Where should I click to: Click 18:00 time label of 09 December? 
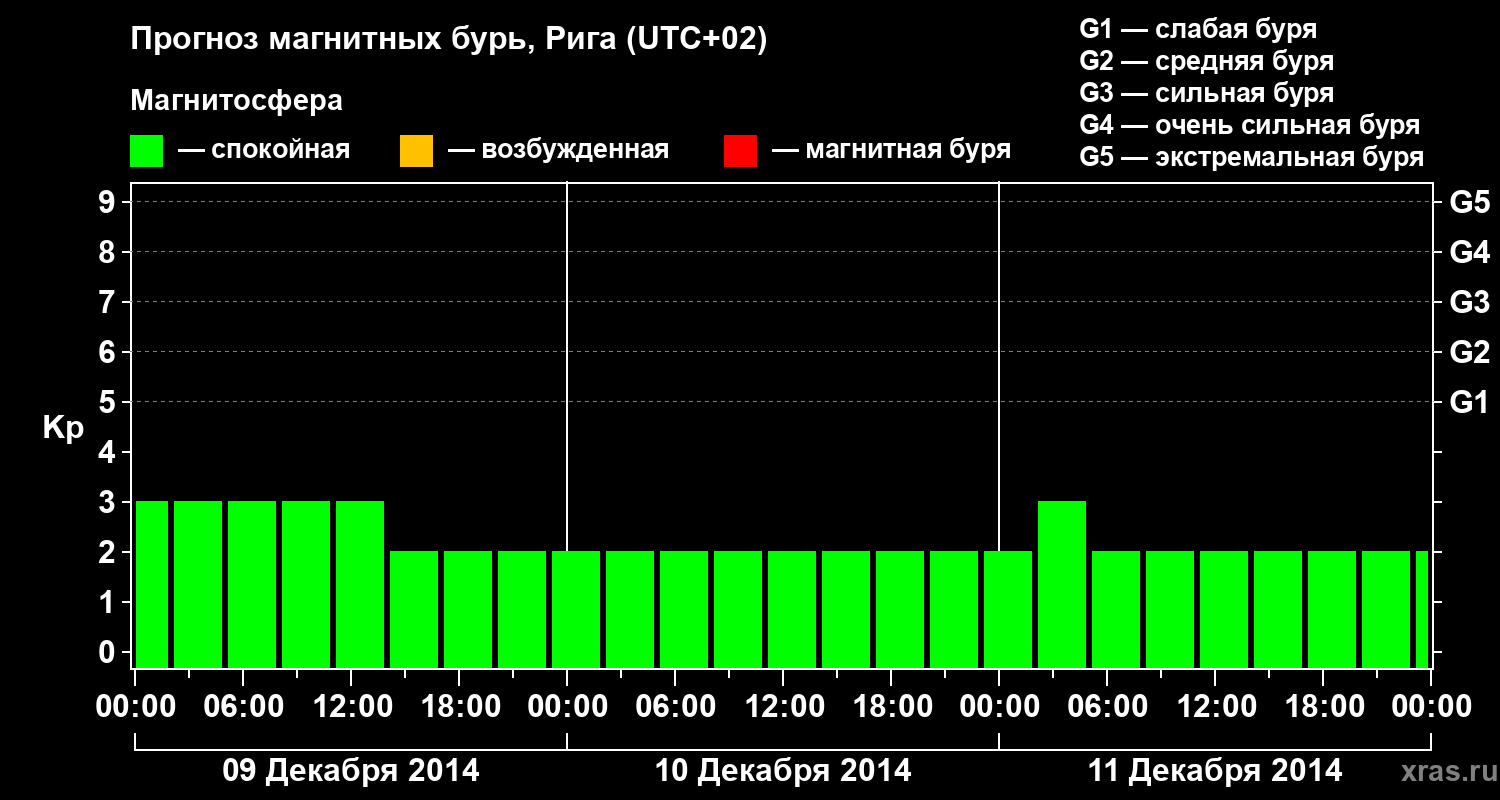[x=459, y=707]
